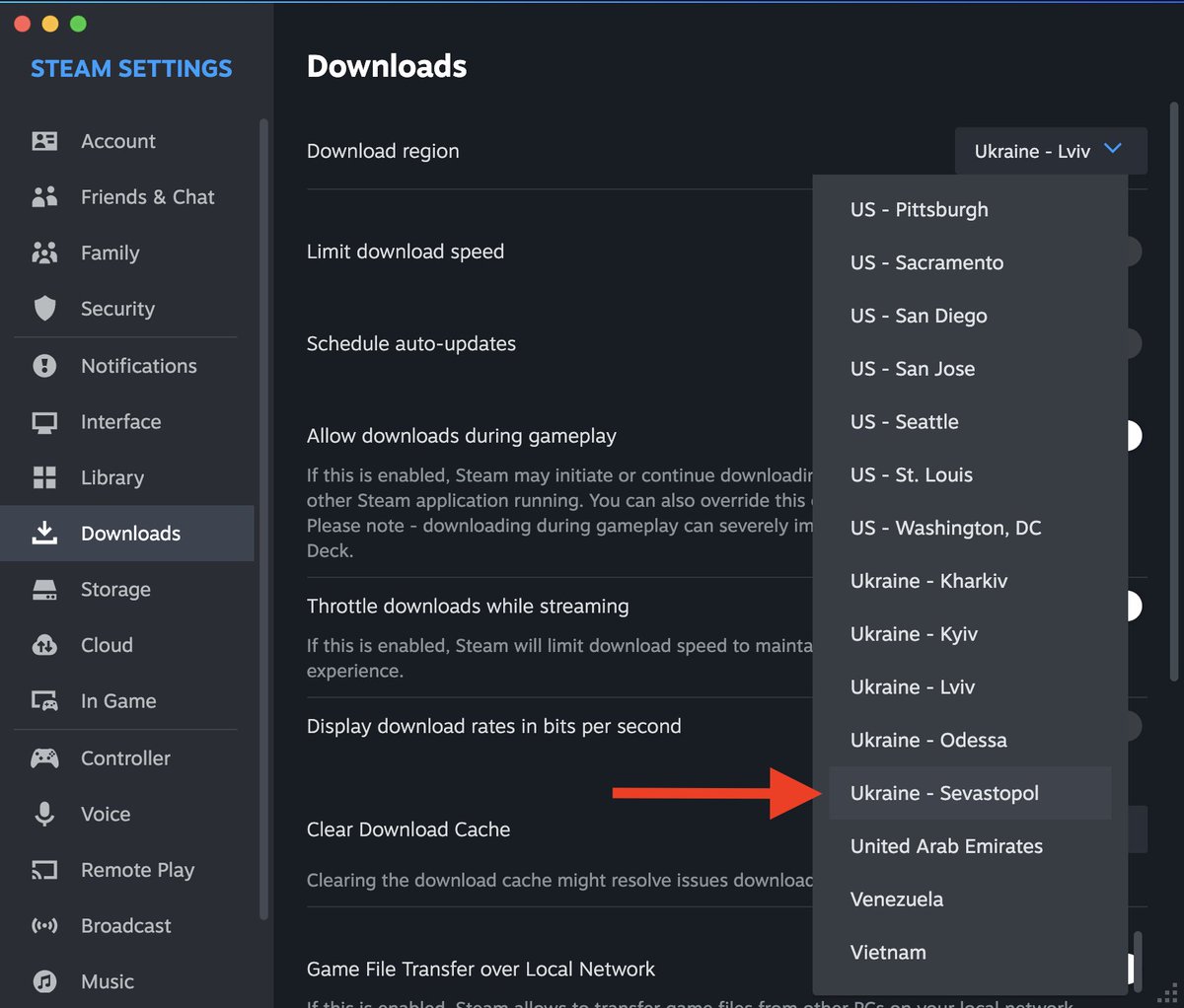This screenshot has width=1184, height=1008.
Task: Open Download region dropdown showing Ukraine - Lviv
Action: click(1051, 151)
